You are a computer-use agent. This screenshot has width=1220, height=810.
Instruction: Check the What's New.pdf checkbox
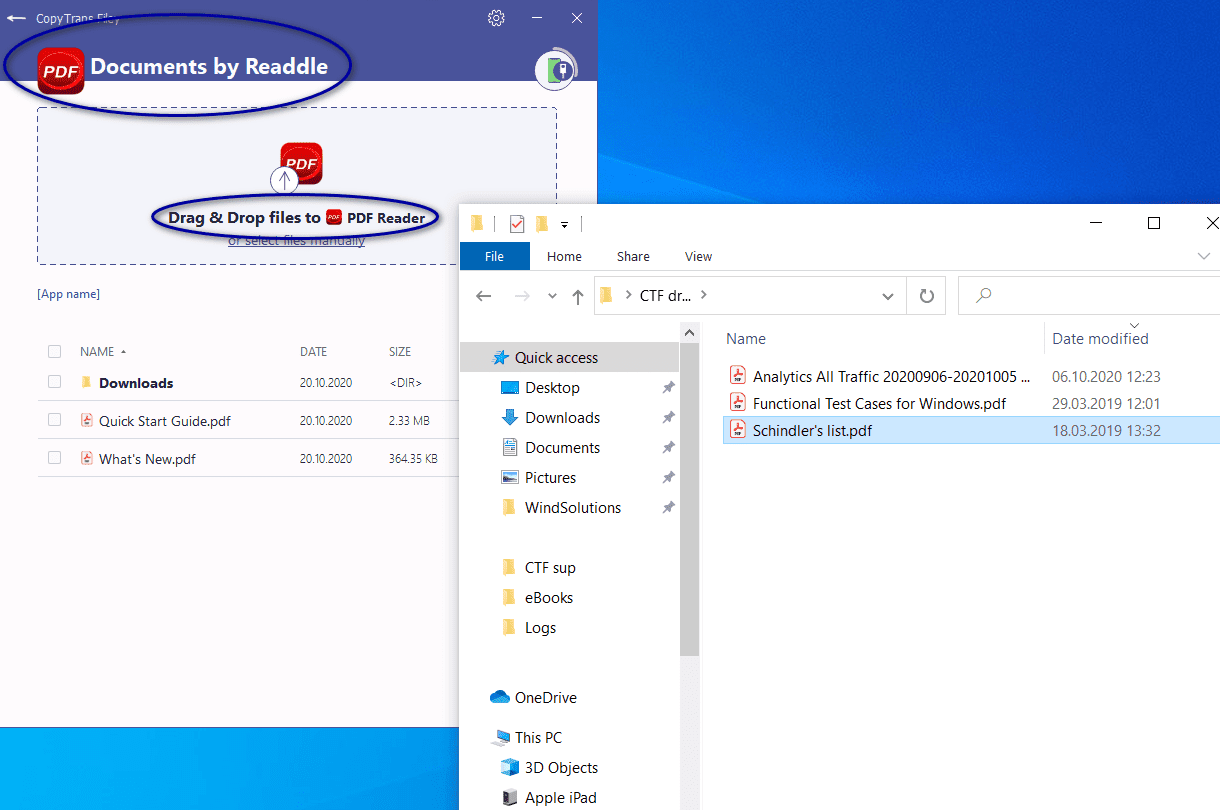pos(55,458)
